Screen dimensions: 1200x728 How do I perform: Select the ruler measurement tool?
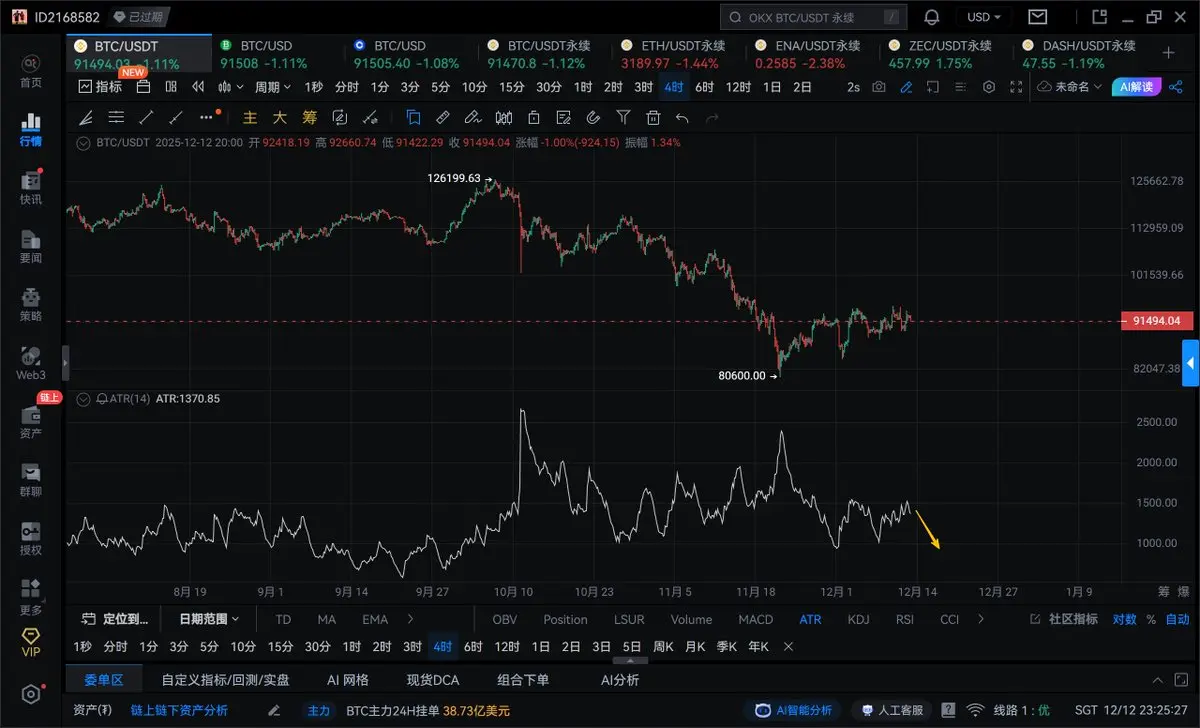443,117
